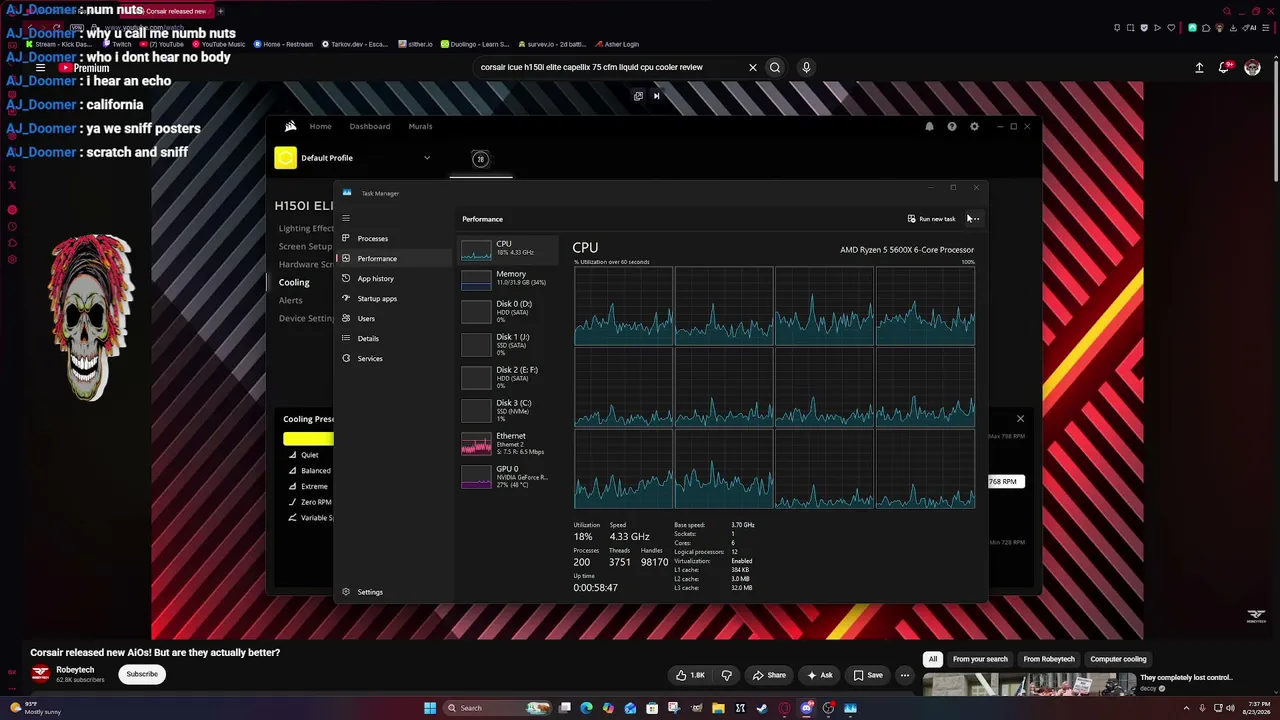Dislike the video
This screenshot has width=1280, height=720.
click(x=727, y=675)
